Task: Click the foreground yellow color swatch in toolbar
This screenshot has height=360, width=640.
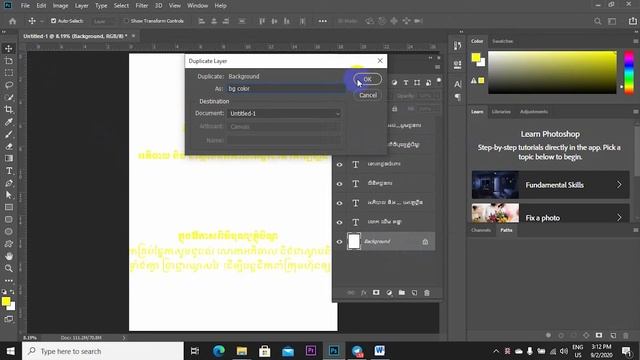Action: point(6,301)
